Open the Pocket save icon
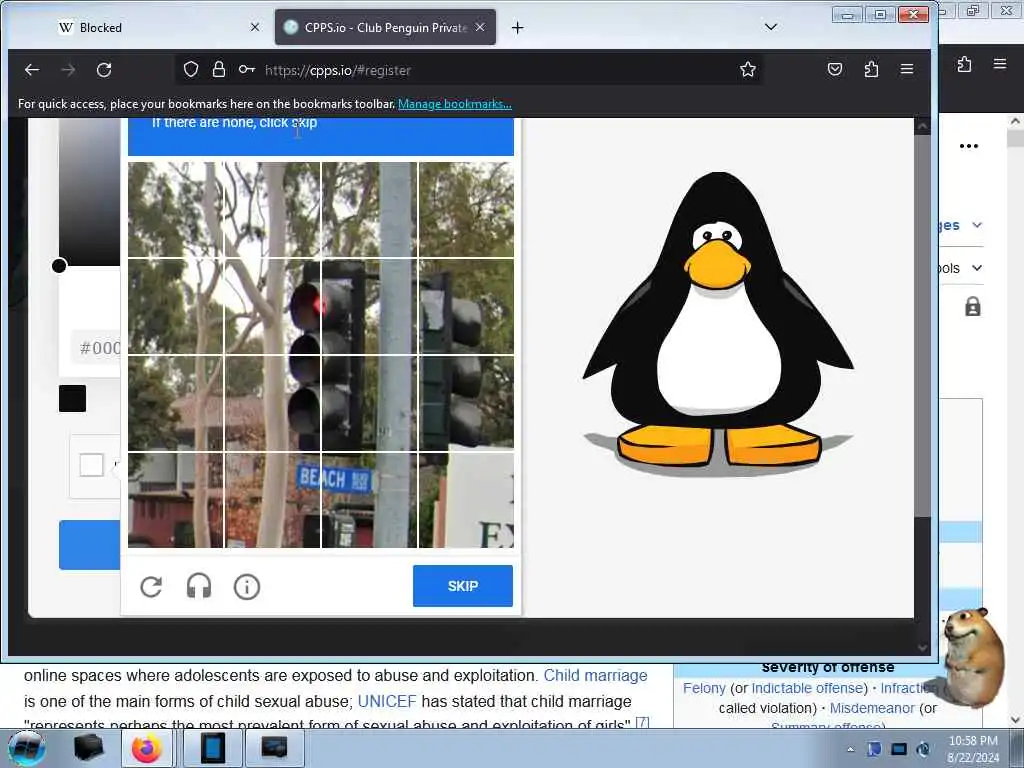 click(x=835, y=69)
